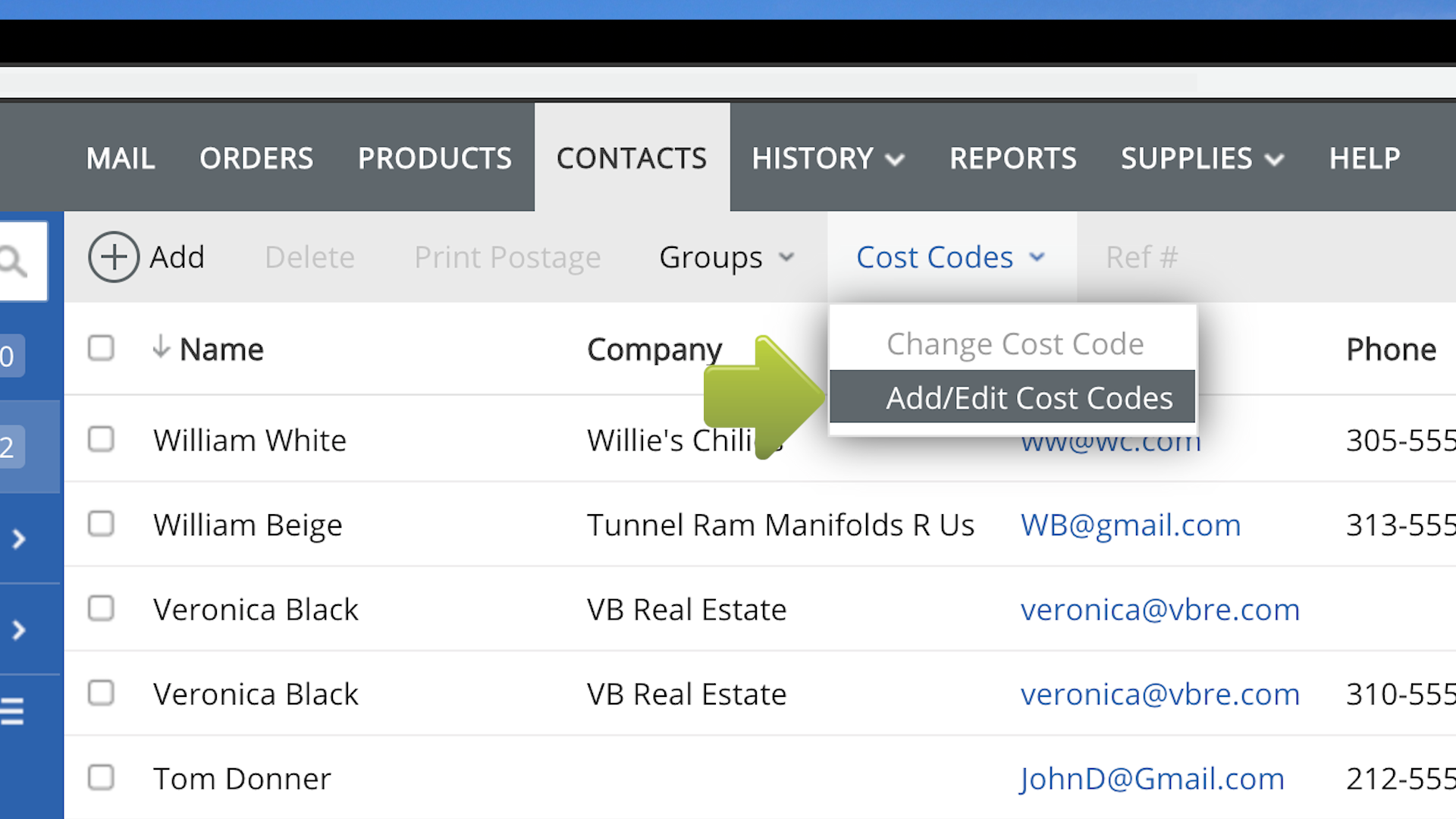Click the hamburger menu icon in sidebar

13,711
